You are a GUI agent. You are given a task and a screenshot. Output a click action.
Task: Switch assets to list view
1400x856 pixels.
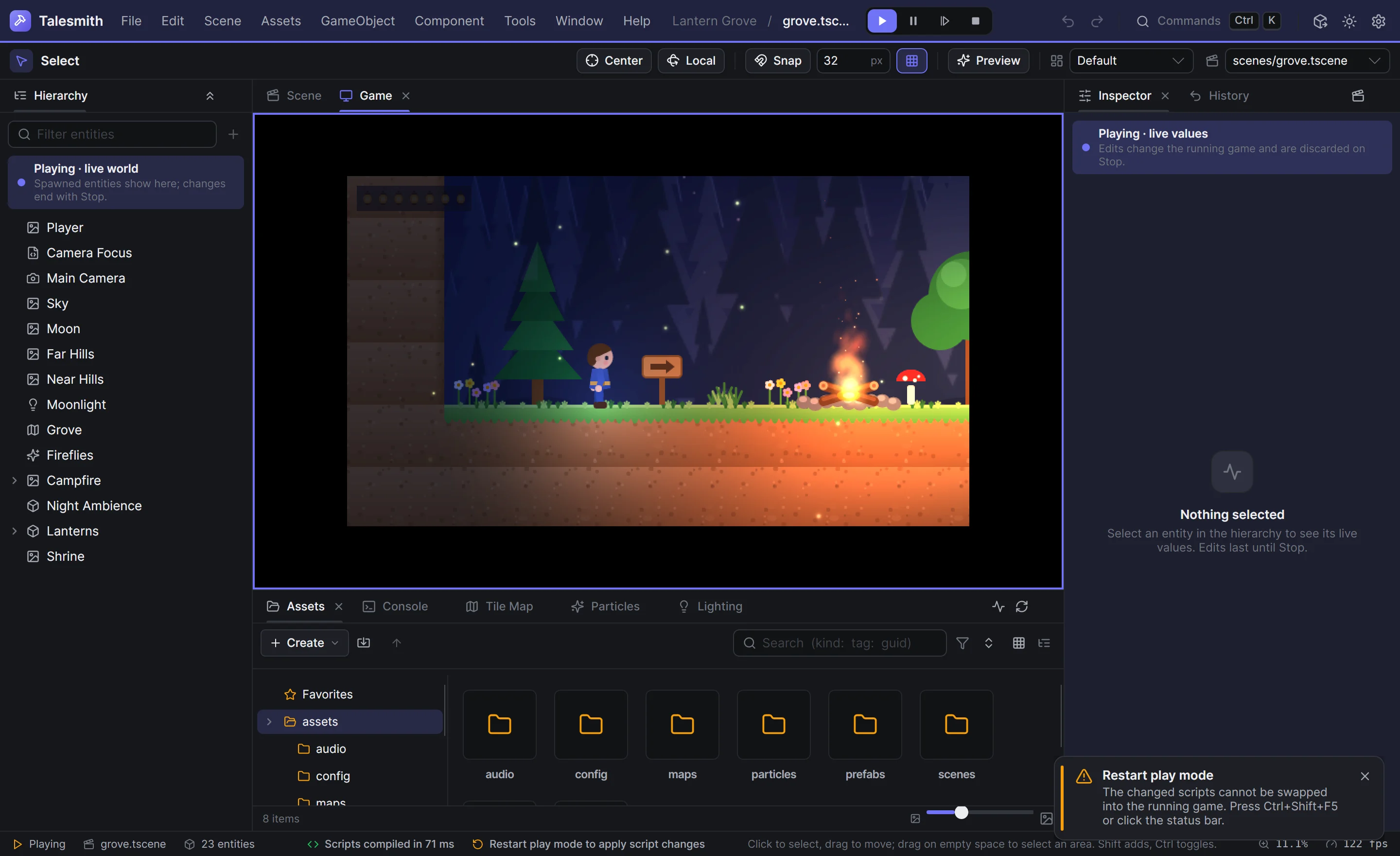(x=1044, y=643)
